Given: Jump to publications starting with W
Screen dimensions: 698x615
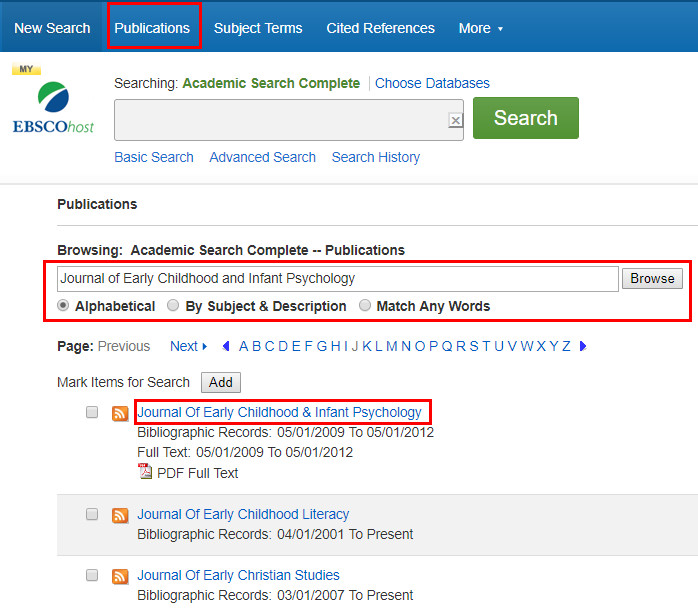Looking at the screenshot, I should [527, 346].
